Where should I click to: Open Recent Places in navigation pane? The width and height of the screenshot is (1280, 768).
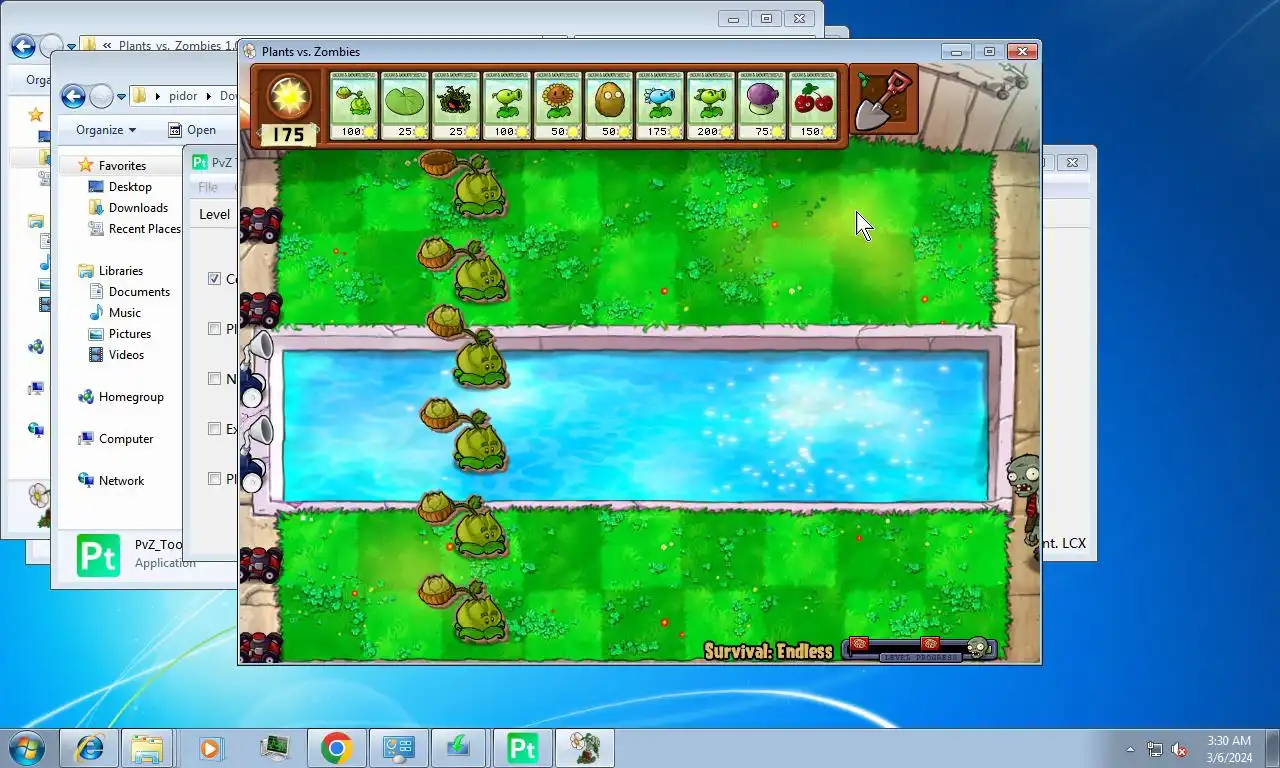coord(145,229)
